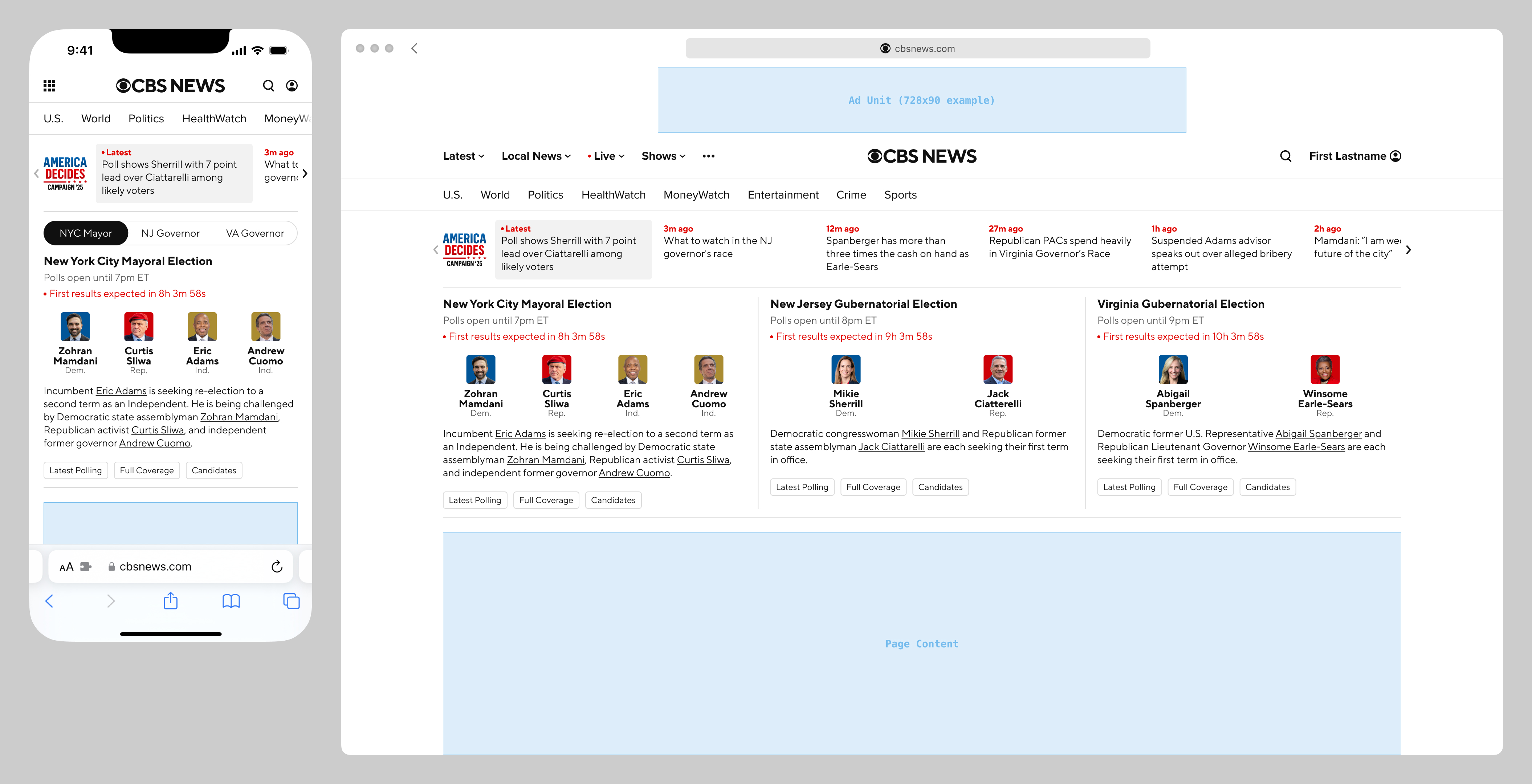Tap the Safari bookmarks icon
The image size is (1532, 784).
pos(231,601)
